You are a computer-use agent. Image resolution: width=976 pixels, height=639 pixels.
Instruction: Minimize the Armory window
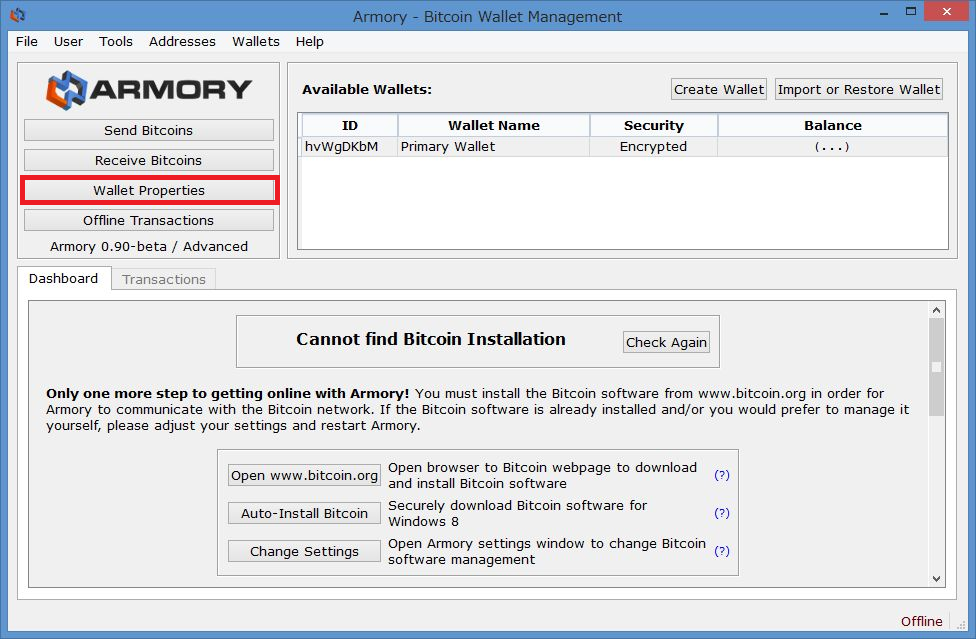click(884, 12)
